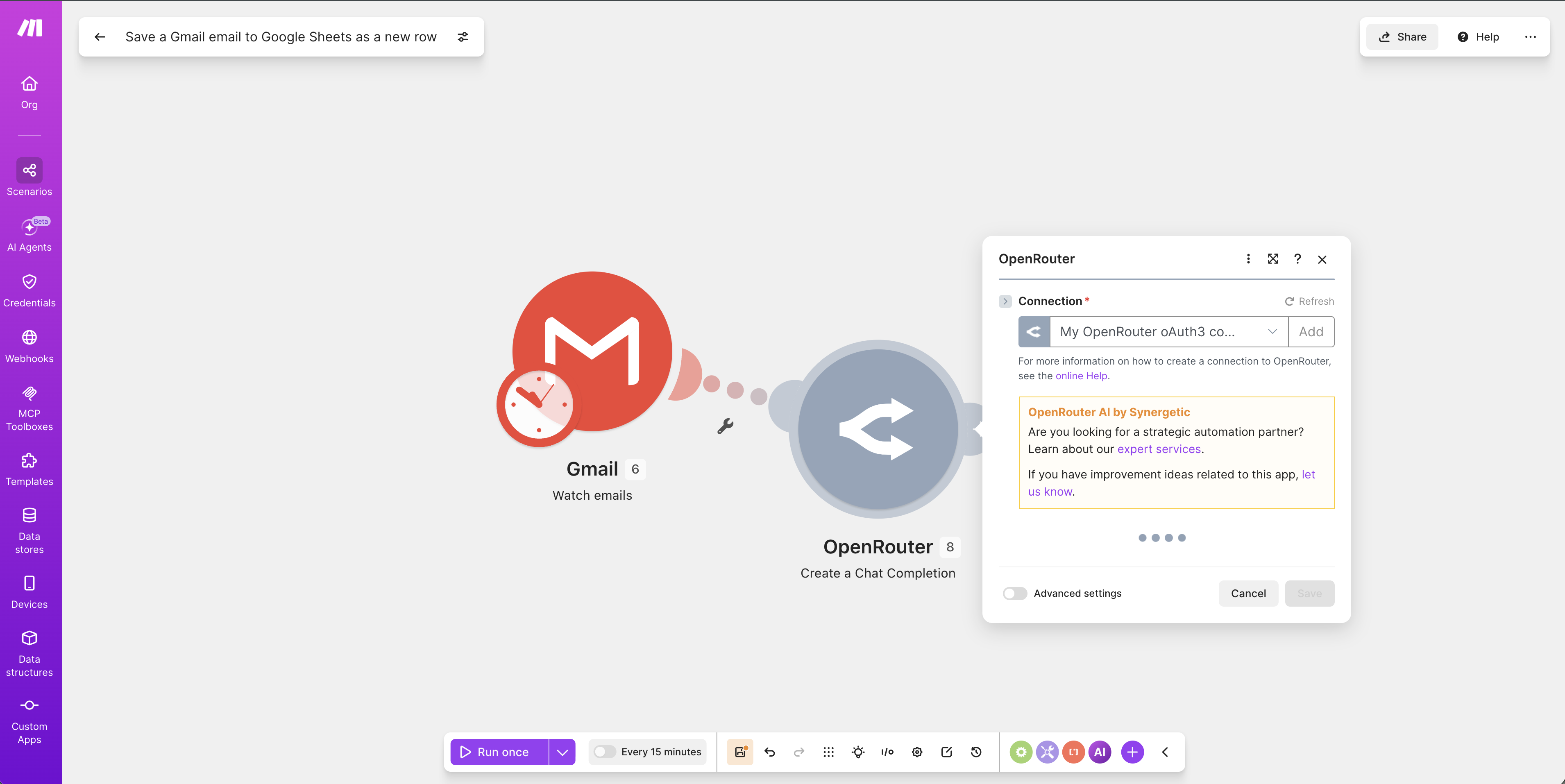Undo the last change
Viewport: 1565px width, 784px height.
tap(770, 752)
